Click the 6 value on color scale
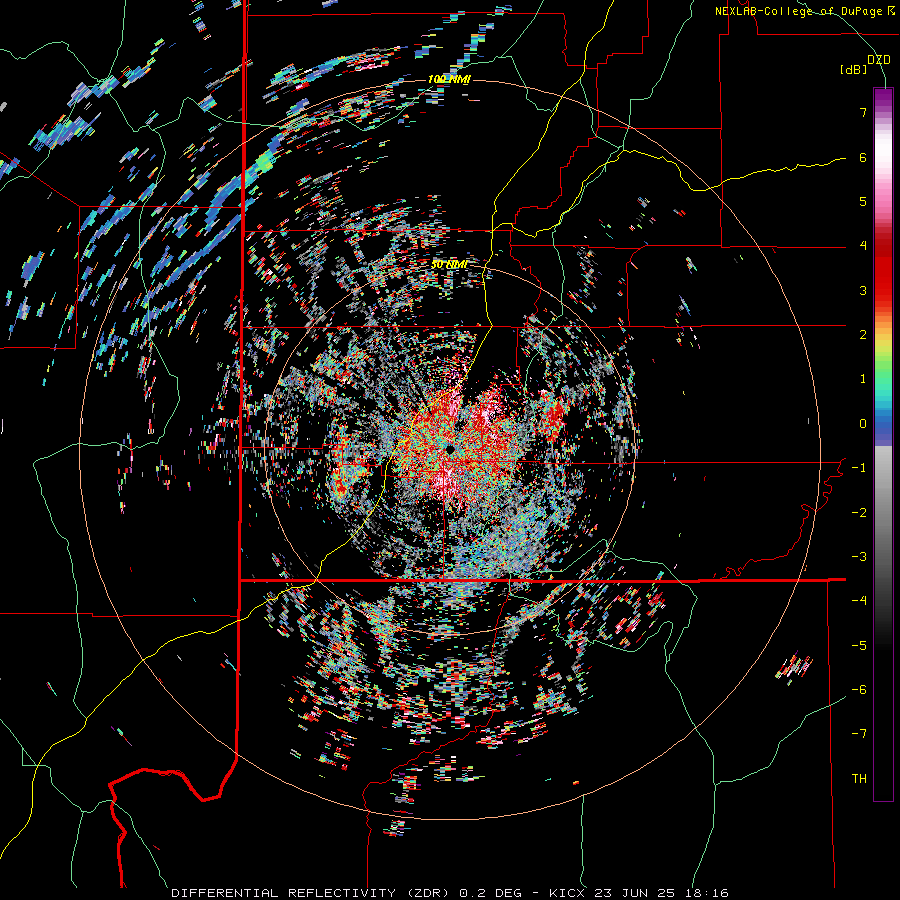 click(863, 157)
